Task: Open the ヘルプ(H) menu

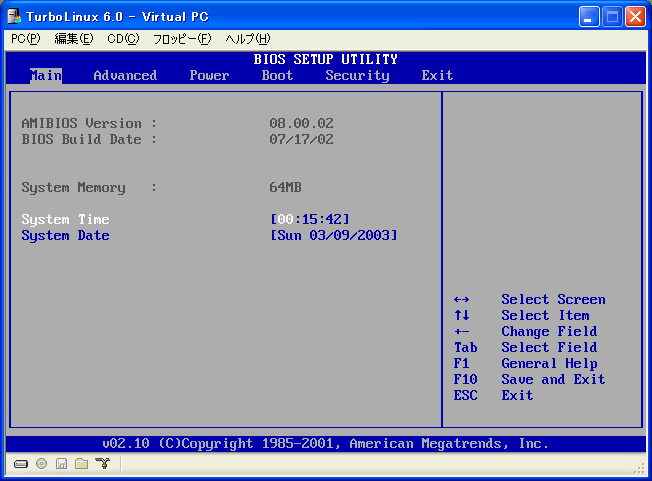Action: [247, 39]
